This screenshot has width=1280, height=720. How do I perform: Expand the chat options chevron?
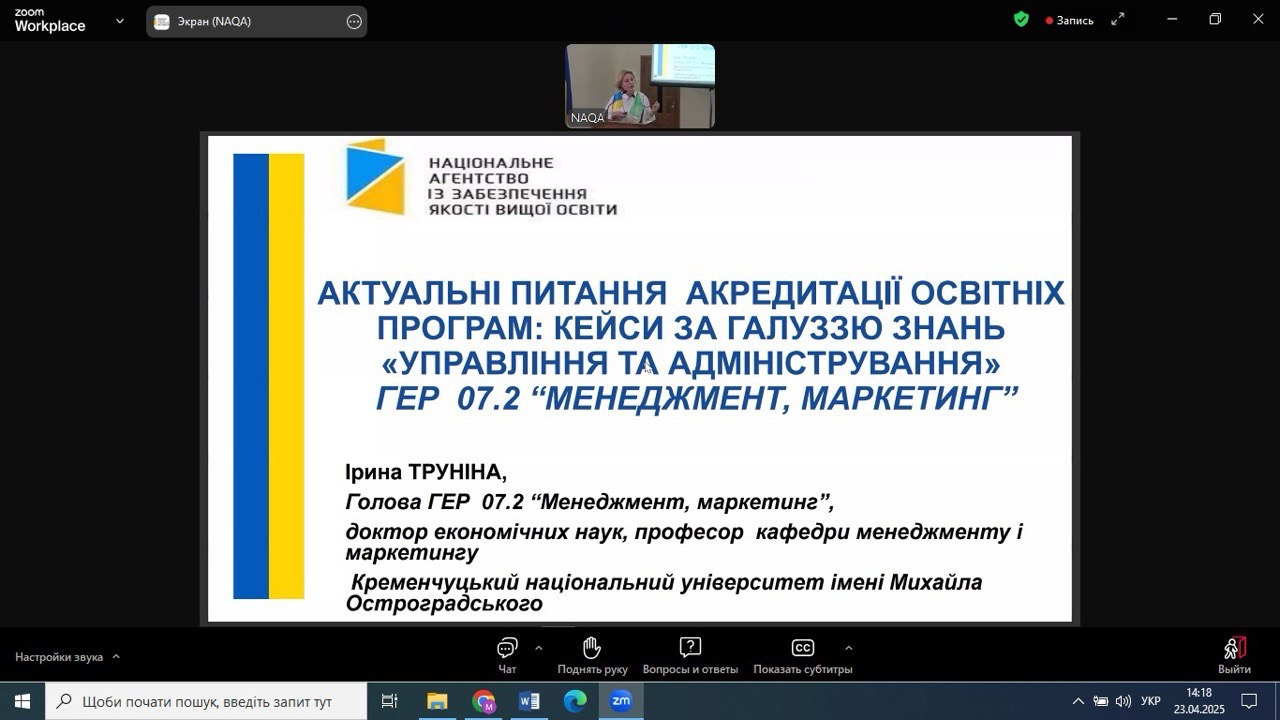tap(539, 647)
